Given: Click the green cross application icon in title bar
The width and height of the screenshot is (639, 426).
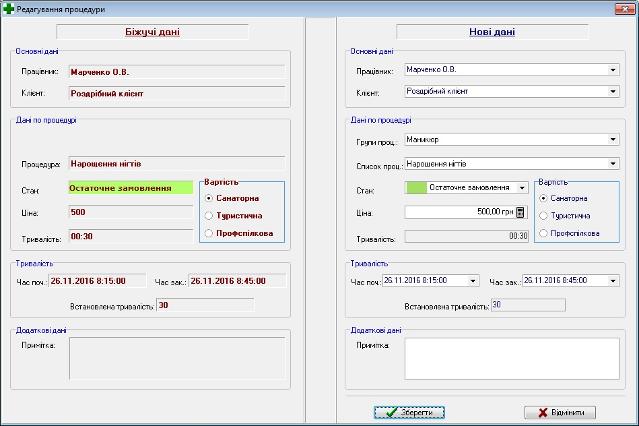Looking at the screenshot, I should (8, 9).
